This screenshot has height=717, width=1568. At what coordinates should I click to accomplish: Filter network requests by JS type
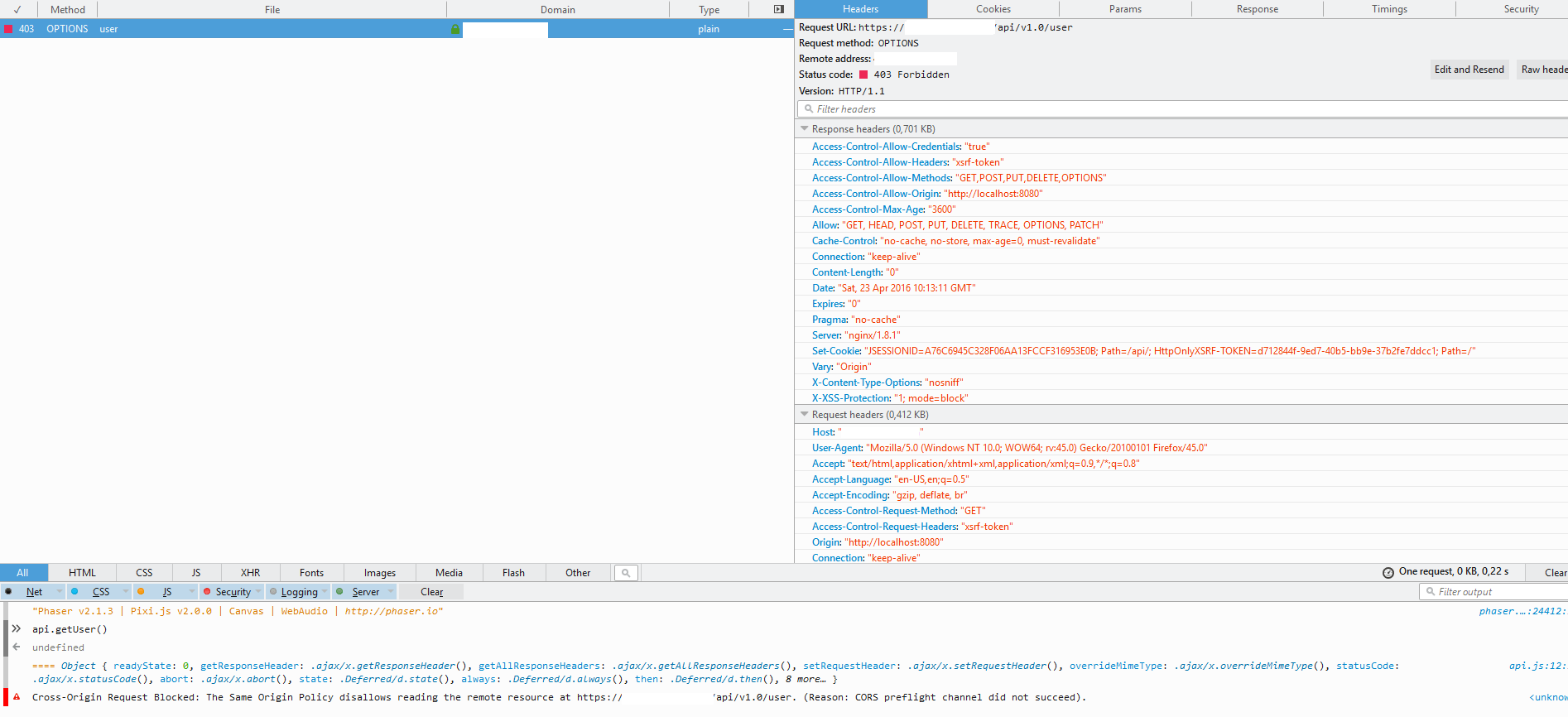196,573
